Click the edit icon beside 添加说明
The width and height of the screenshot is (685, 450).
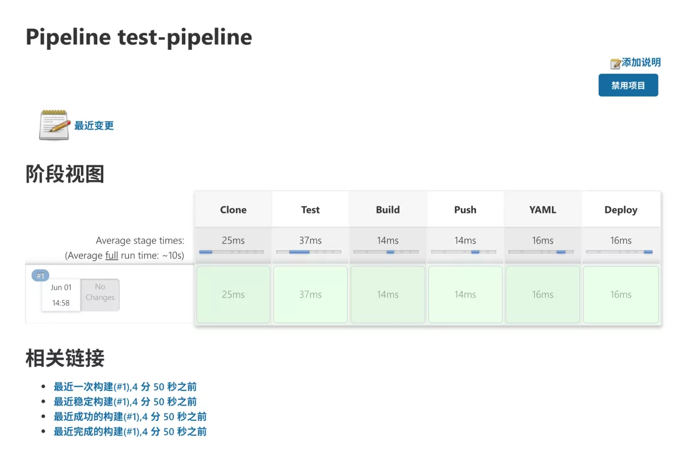pyautogui.click(x=615, y=63)
